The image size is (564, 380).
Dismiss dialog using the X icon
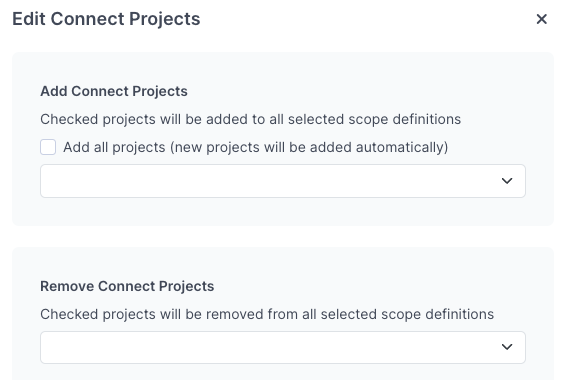[541, 19]
